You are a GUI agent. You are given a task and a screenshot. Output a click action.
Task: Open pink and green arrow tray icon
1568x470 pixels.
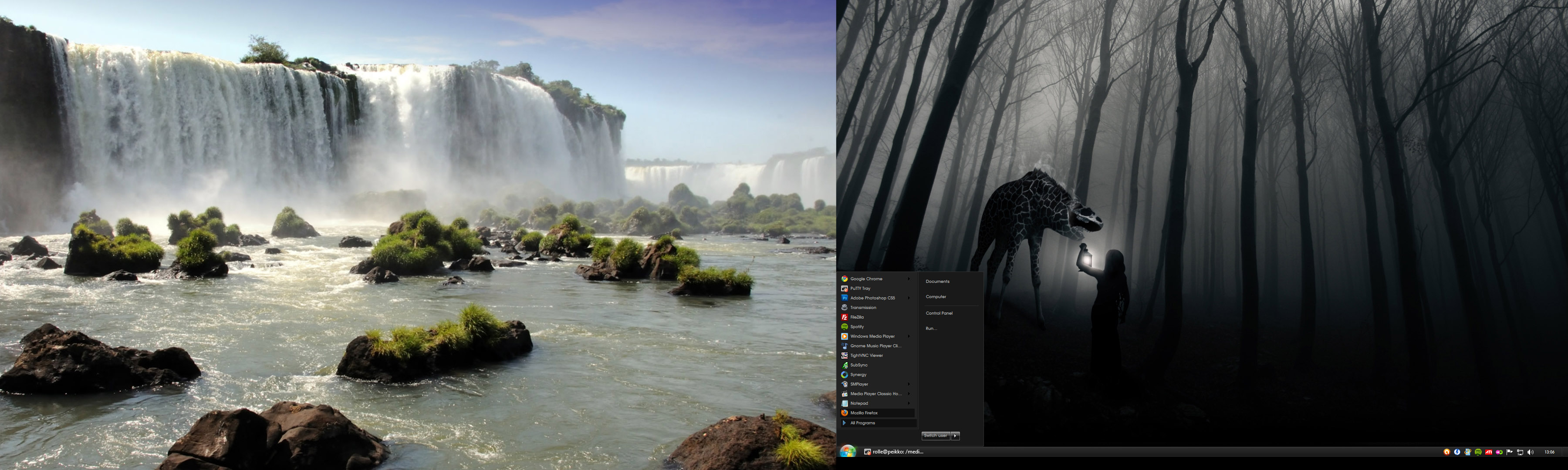pyautogui.click(x=1499, y=452)
